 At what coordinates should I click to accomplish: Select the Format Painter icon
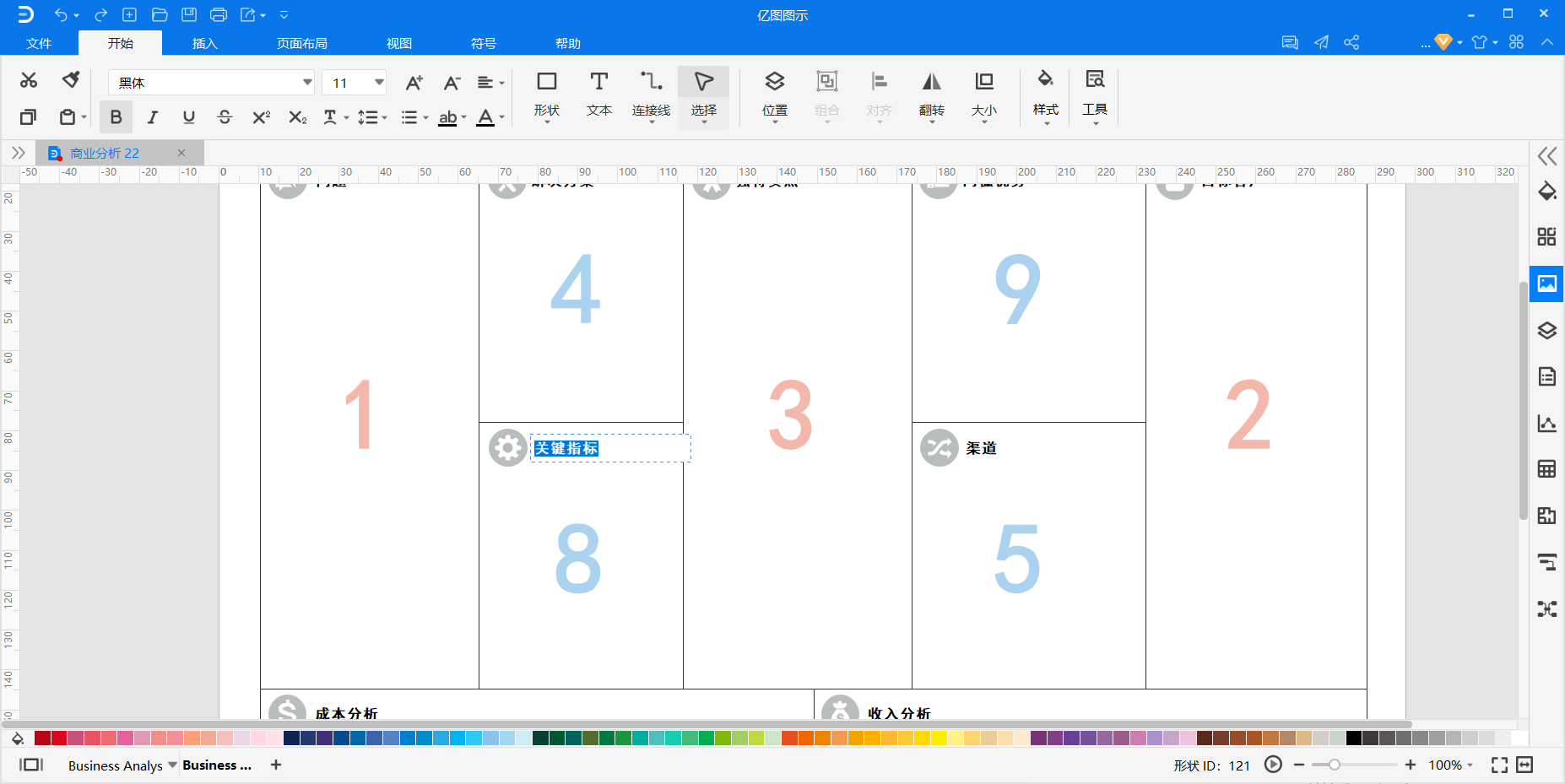[x=71, y=79]
